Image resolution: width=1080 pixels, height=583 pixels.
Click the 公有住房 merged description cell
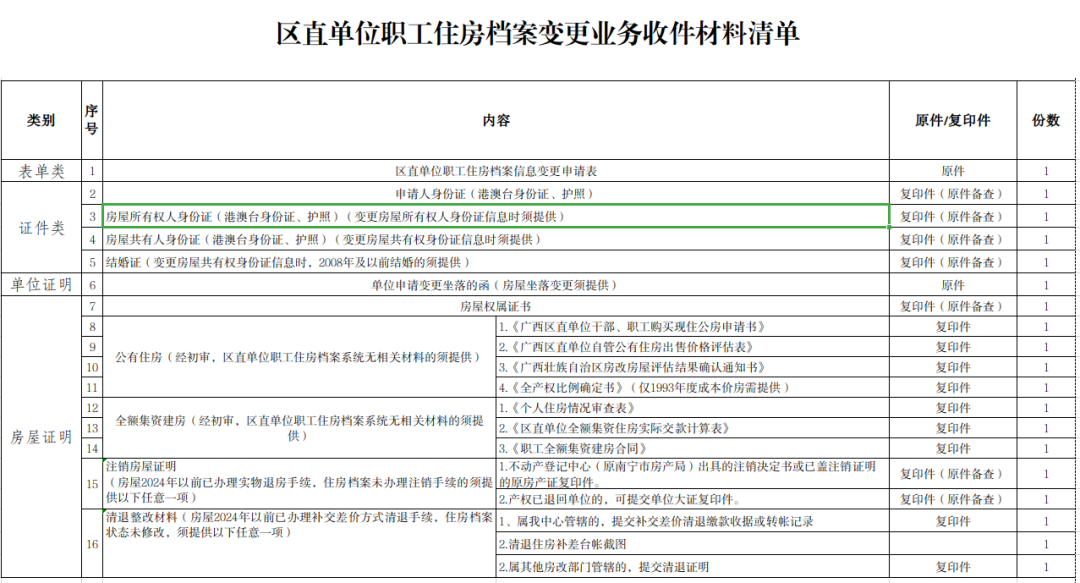(299, 357)
